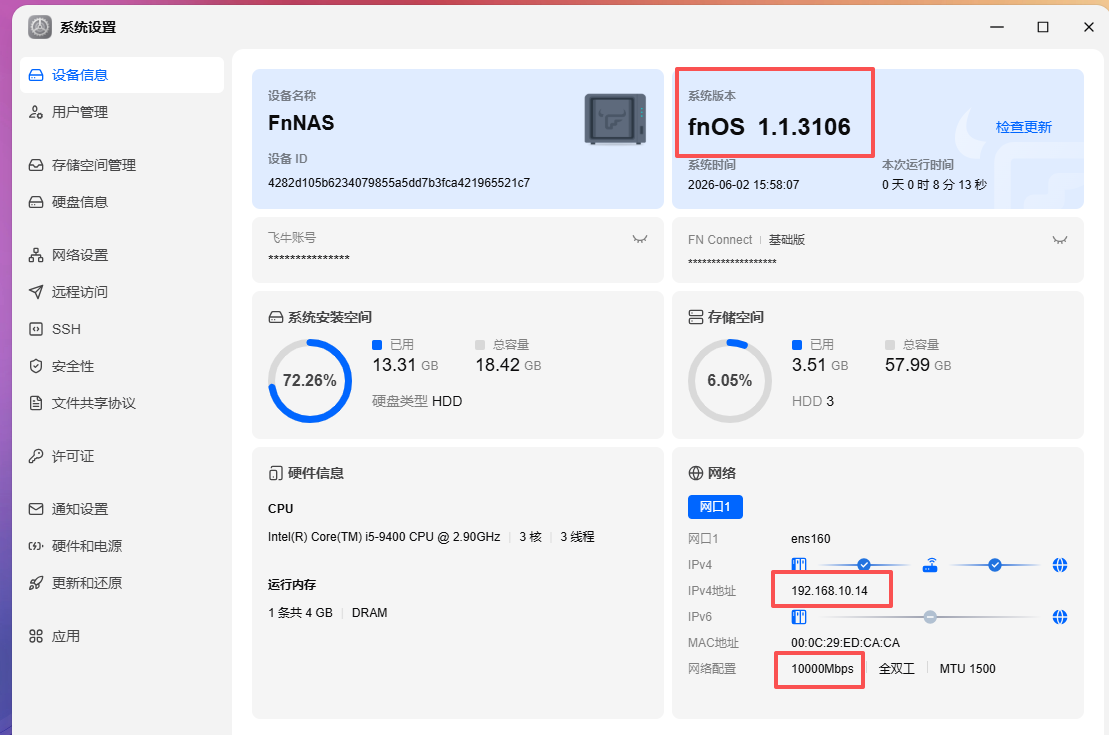The height and width of the screenshot is (735, 1109).
Task: Open 用户管理 in the sidebar
Action: tap(122, 112)
